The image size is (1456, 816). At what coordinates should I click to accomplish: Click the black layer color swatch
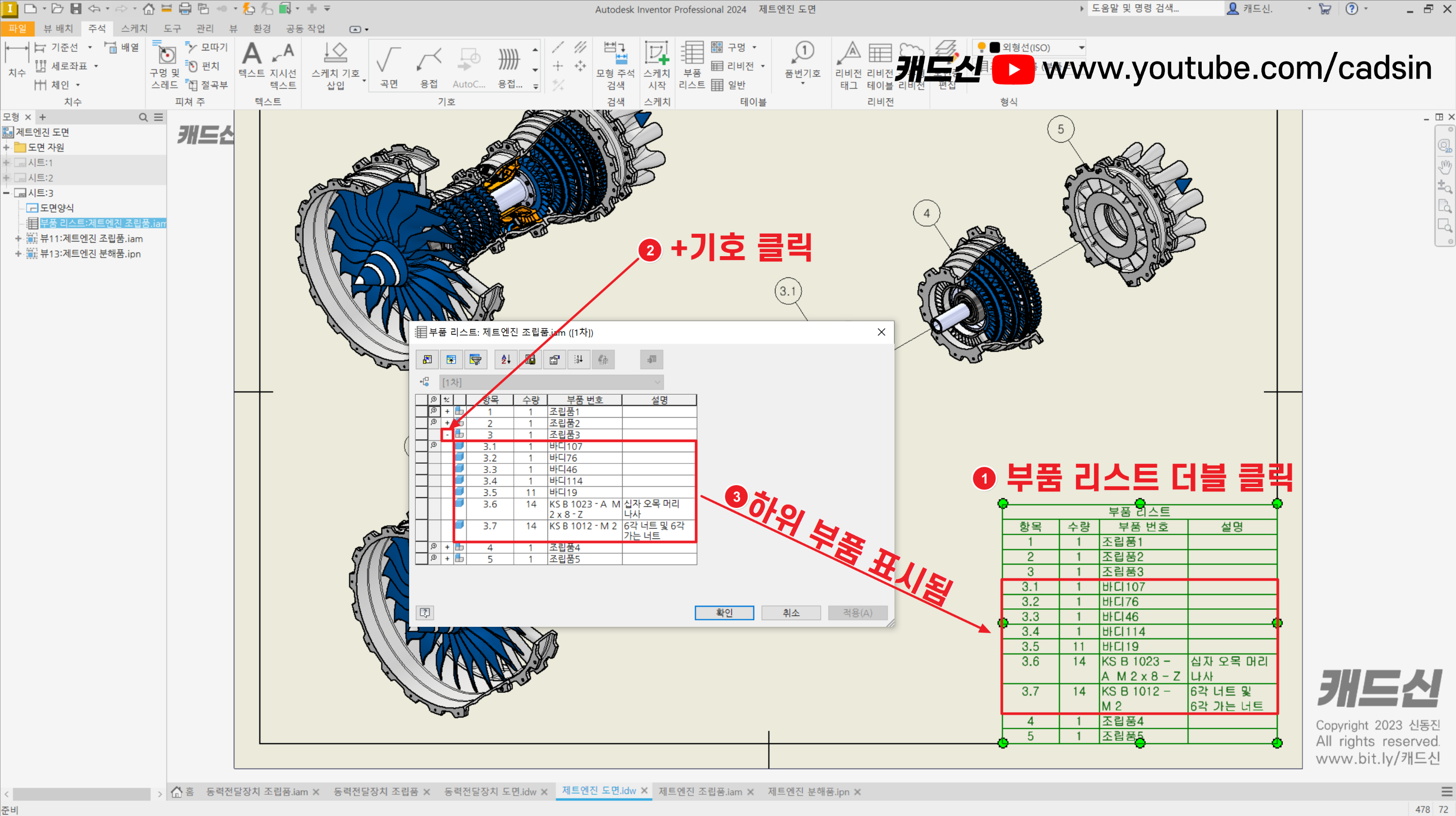click(995, 48)
